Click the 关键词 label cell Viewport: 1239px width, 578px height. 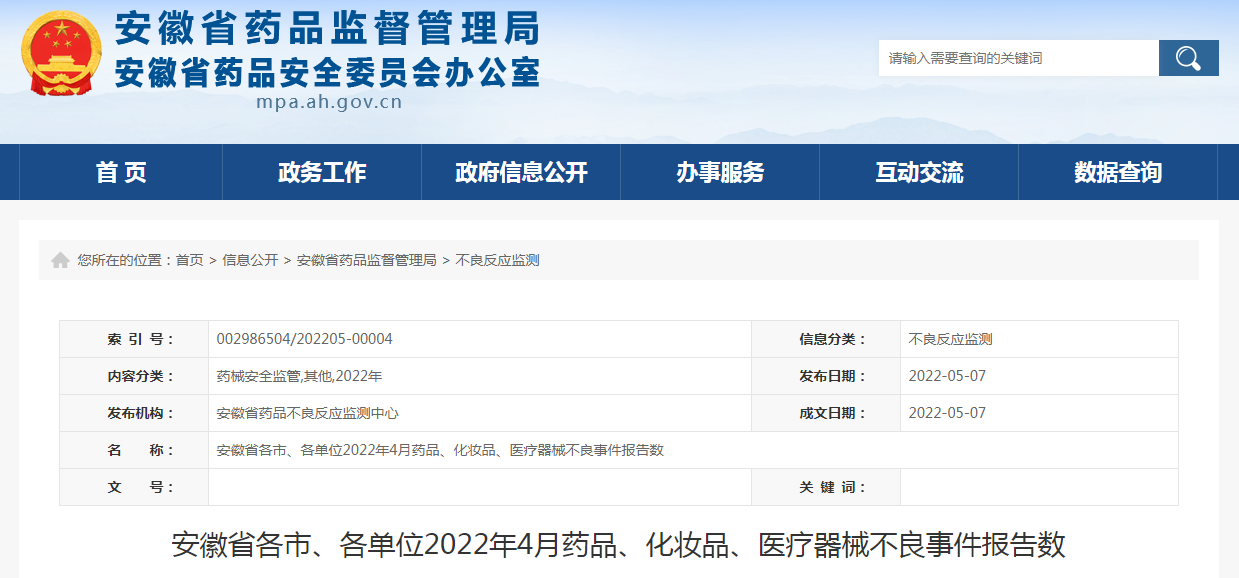point(826,487)
